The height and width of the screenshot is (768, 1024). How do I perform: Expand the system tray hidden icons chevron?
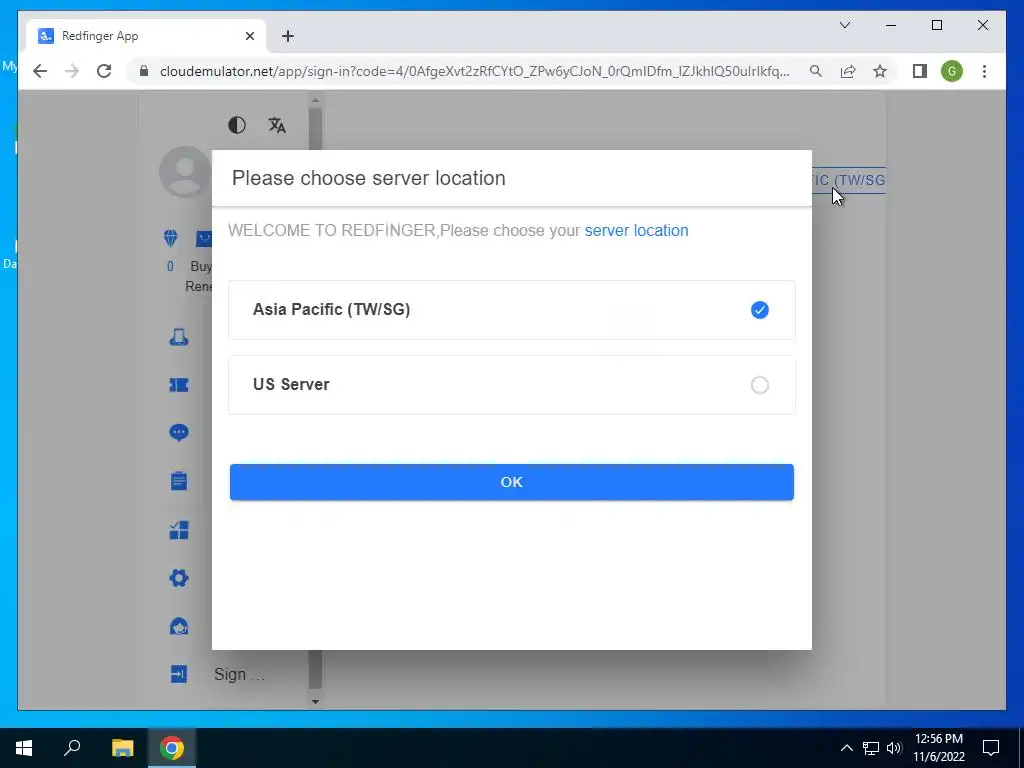846,748
